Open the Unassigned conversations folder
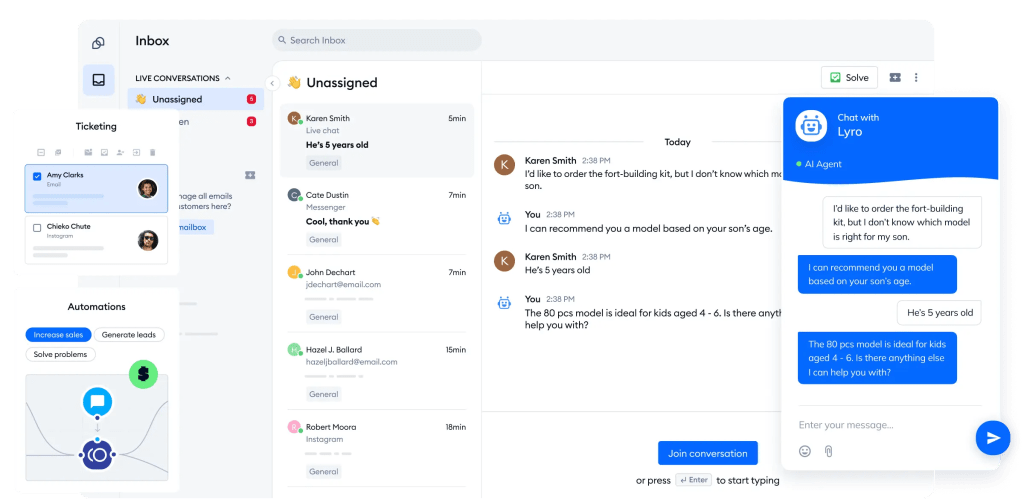The image size is (1024, 499). coord(178,99)
